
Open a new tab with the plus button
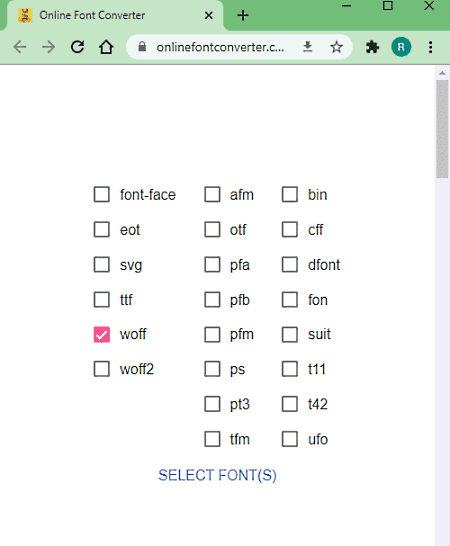tap(243, 15)
